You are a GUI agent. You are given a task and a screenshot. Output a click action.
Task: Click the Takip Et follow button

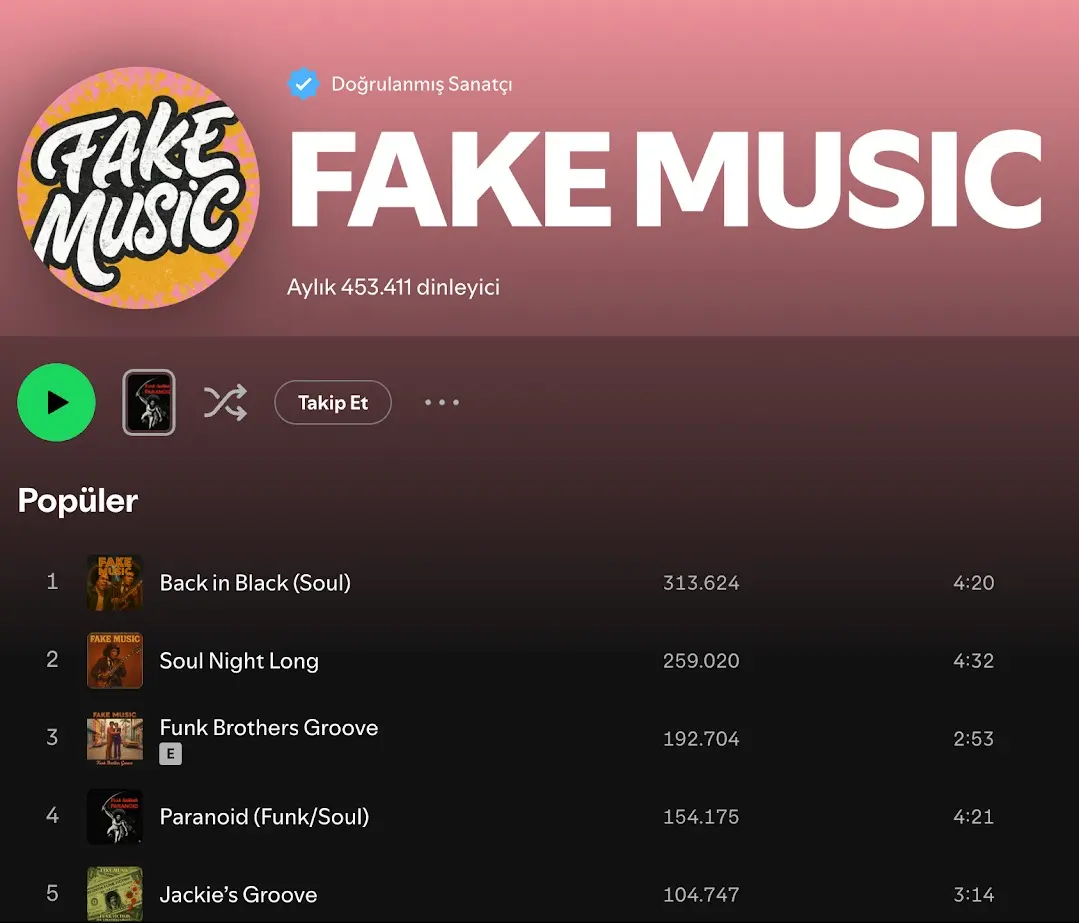[333, 403]
